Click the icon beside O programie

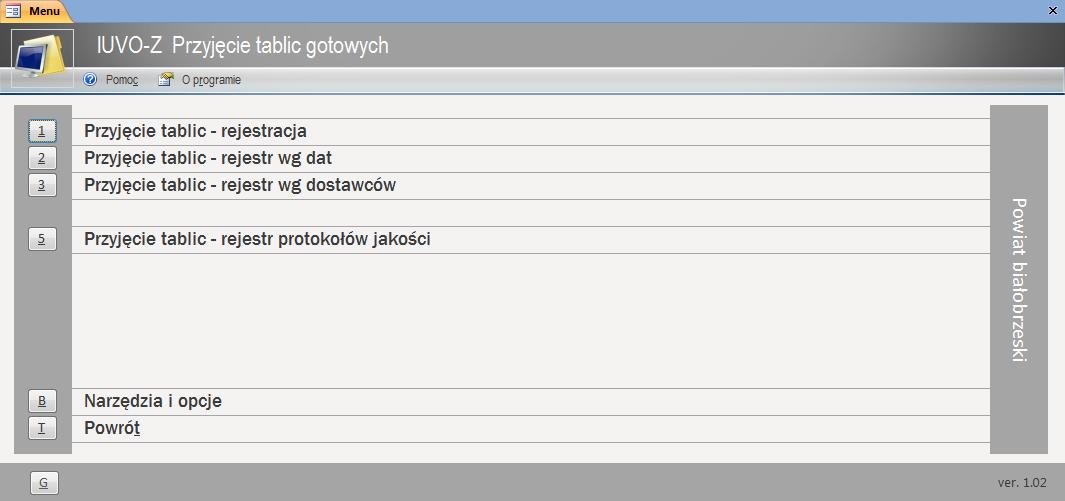coord(166,80)
